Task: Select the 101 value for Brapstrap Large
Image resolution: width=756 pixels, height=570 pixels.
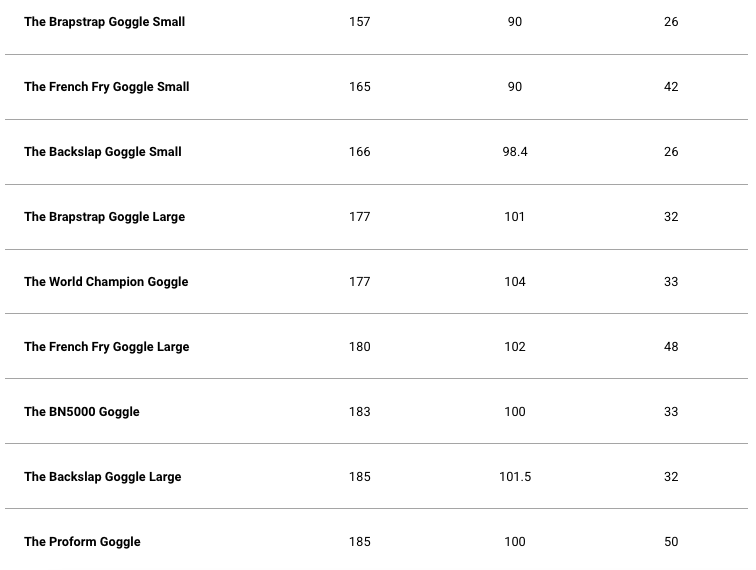Action: [515, 217]
